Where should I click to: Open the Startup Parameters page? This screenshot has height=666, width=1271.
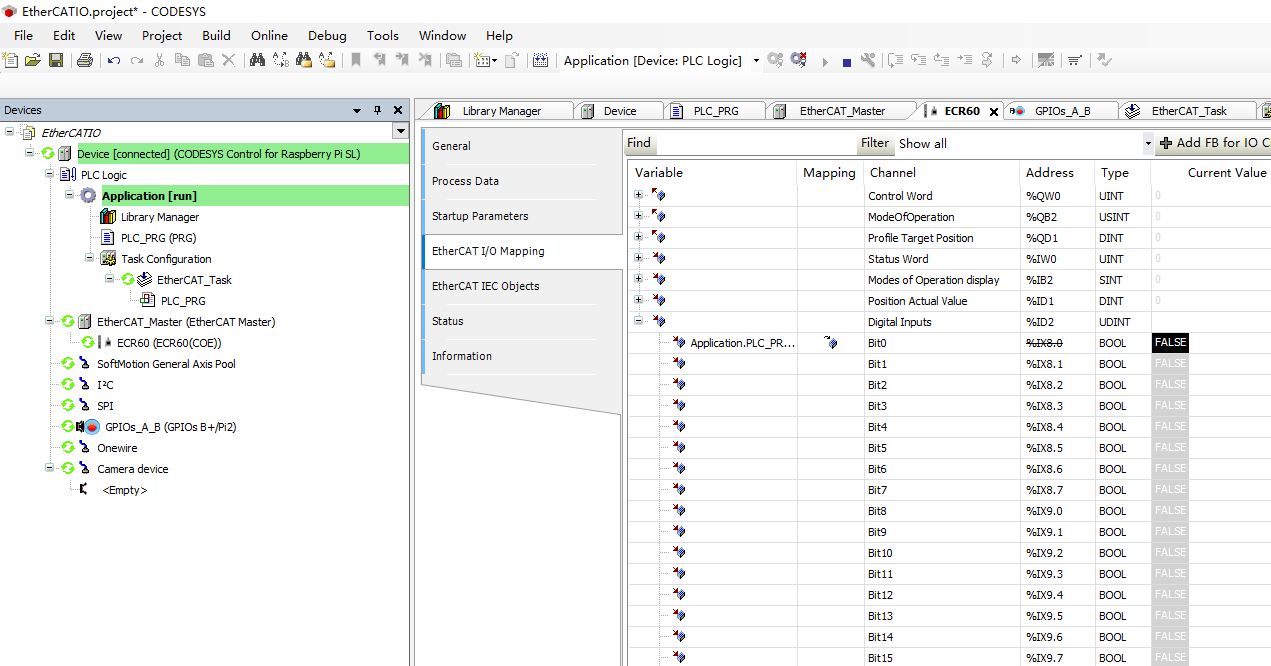tap(480, 216)
